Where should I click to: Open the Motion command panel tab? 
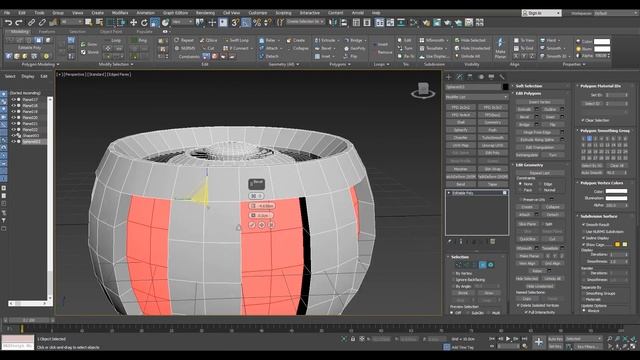pos(481,77)
